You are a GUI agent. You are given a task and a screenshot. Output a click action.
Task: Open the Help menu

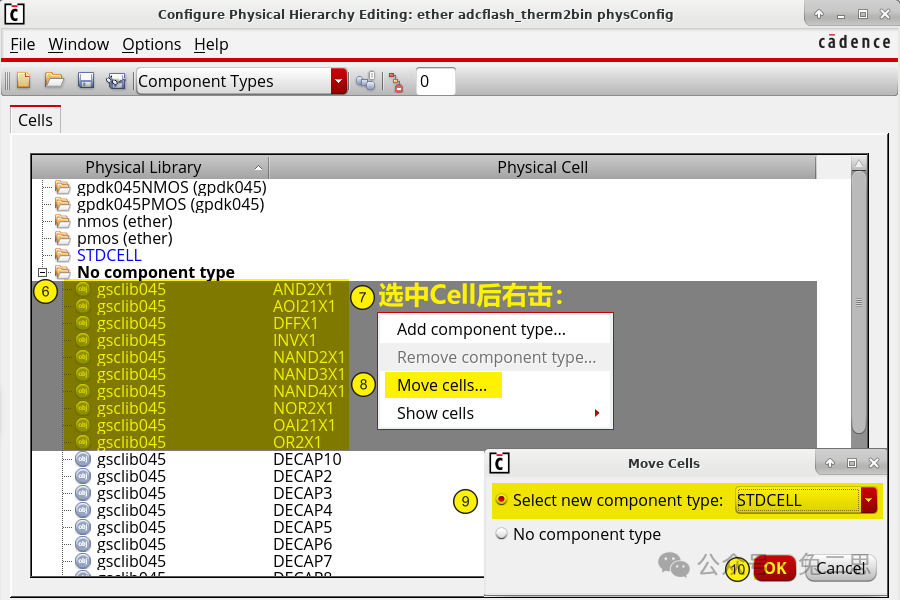point(211,44)
